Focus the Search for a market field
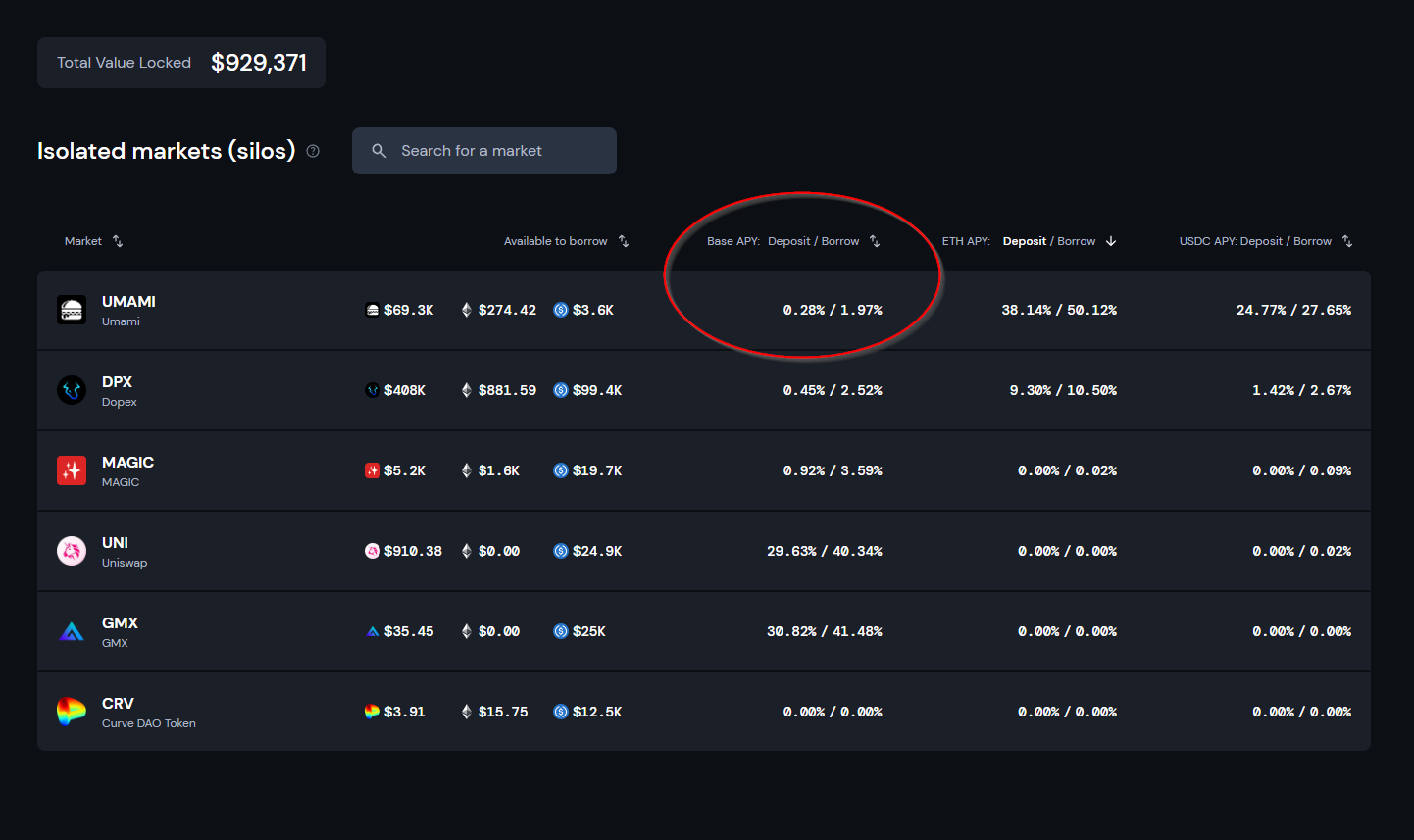This screenshot has height=840, width=1414. pyautogui.click(x=484, y=151)
